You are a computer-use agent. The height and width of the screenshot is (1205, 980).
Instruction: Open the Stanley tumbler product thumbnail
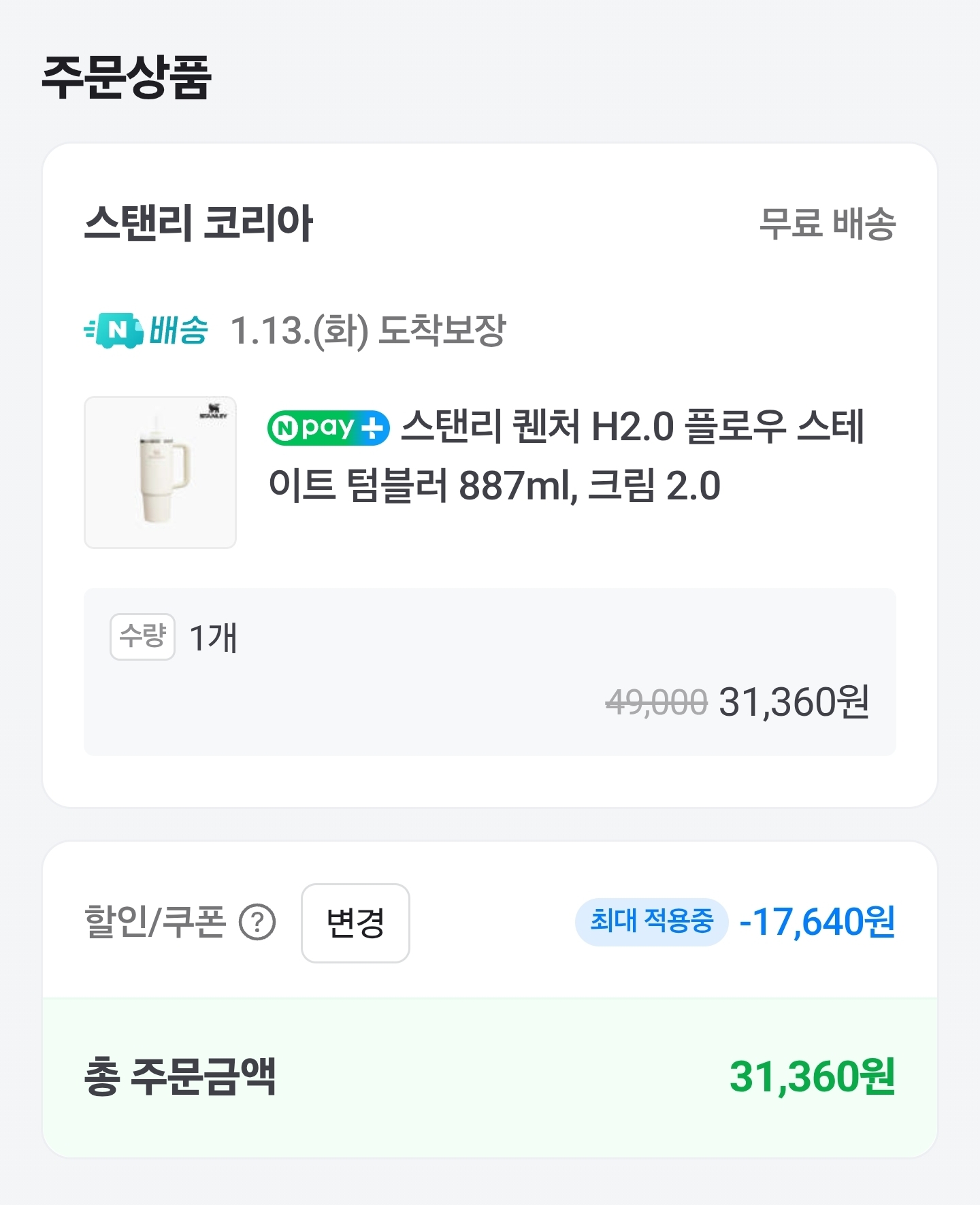point(160,473)
